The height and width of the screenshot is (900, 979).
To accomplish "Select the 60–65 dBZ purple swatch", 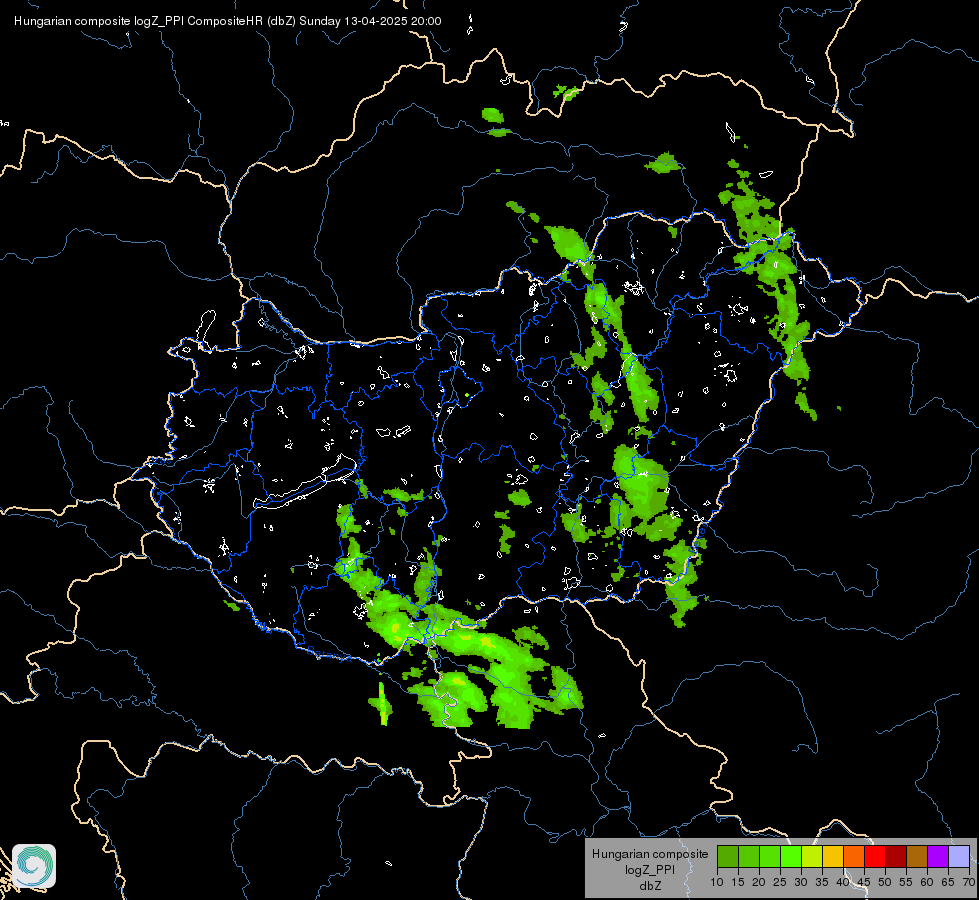I will 938,856.
